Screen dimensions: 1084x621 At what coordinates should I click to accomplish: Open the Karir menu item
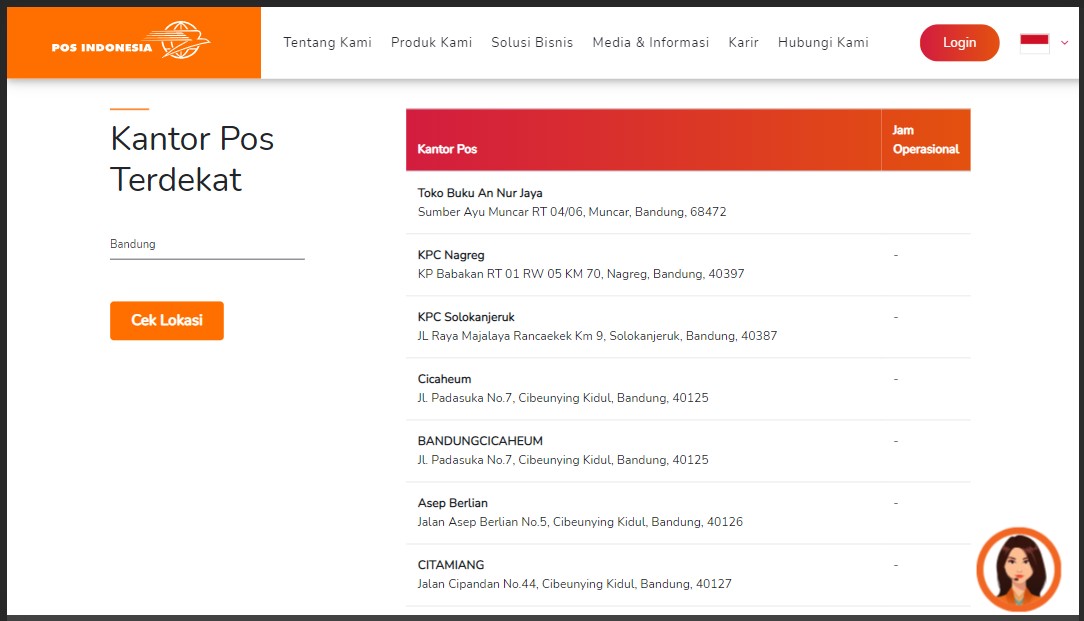coord(743,42)
